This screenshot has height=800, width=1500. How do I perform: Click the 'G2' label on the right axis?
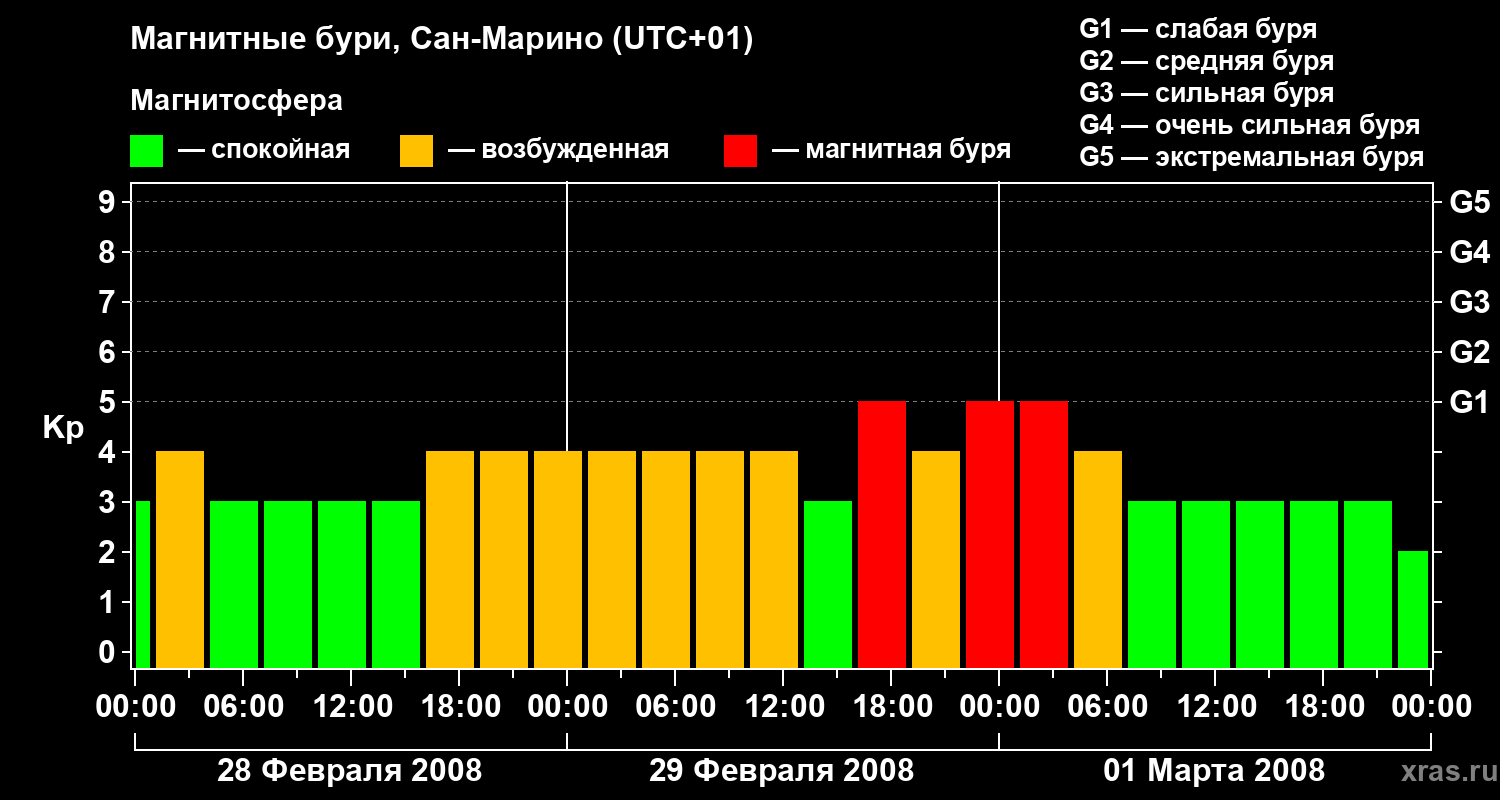1470,352
